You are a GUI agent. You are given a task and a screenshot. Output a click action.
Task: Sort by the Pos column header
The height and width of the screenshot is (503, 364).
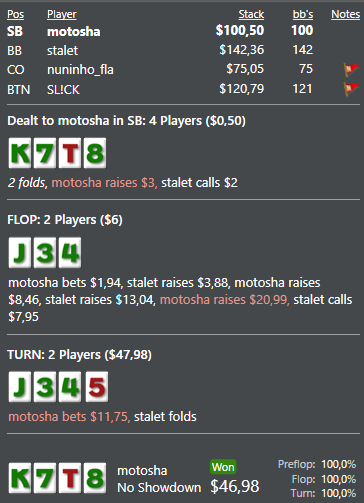pyautogui.click(x=15, y=14)
